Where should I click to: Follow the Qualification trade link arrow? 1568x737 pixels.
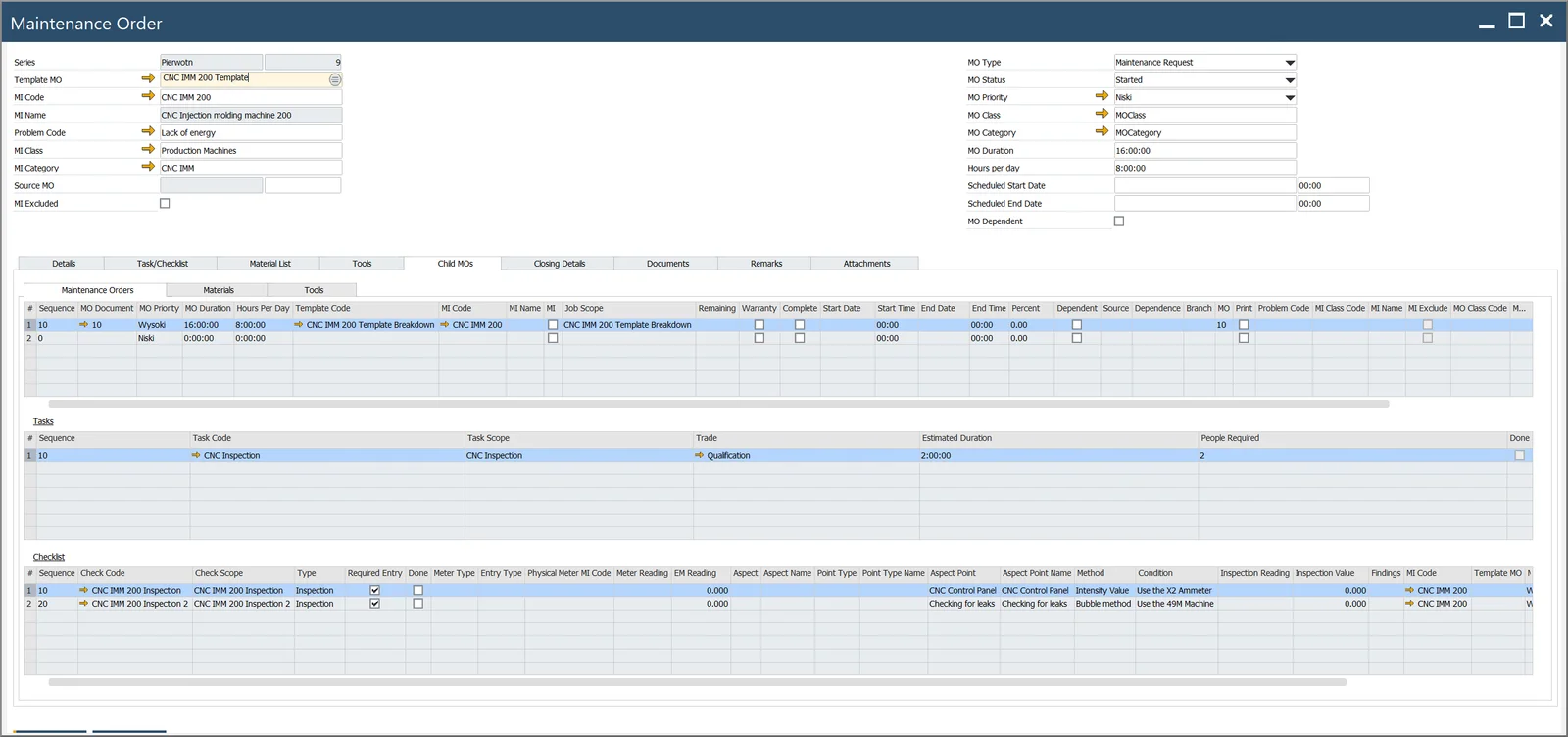click(x=700, y=455)
